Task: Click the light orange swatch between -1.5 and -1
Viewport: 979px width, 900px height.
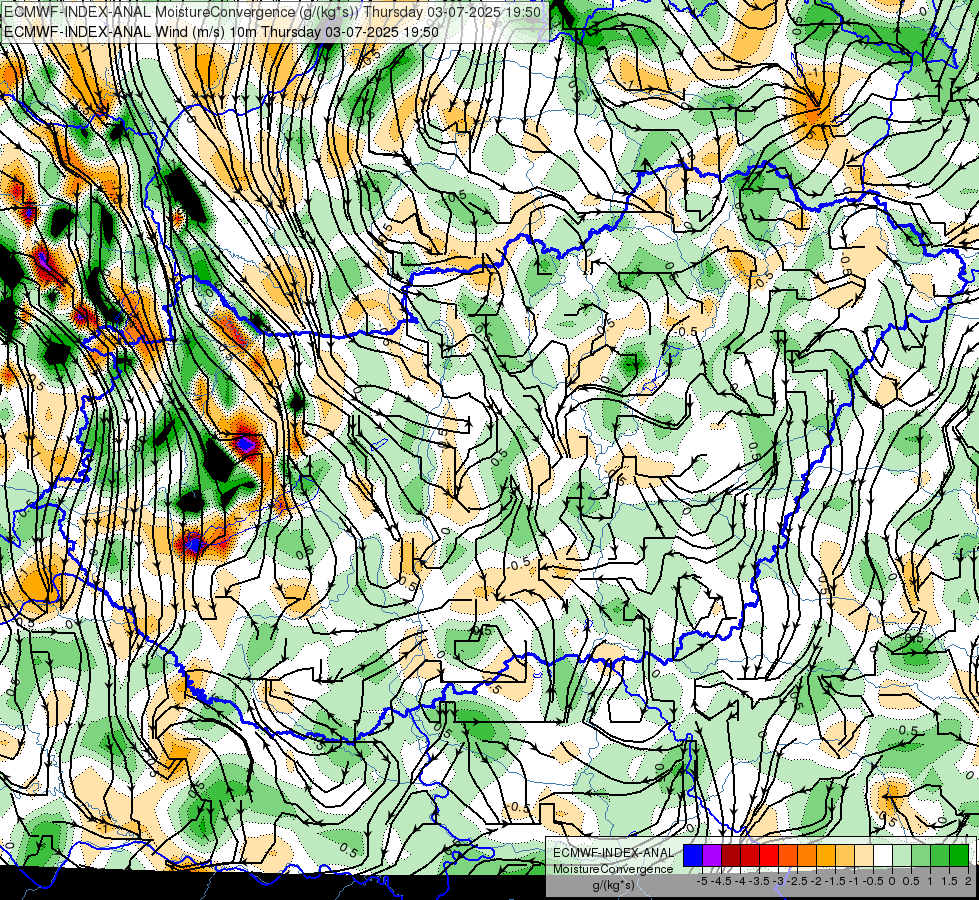Action: (x=845, y=856)
